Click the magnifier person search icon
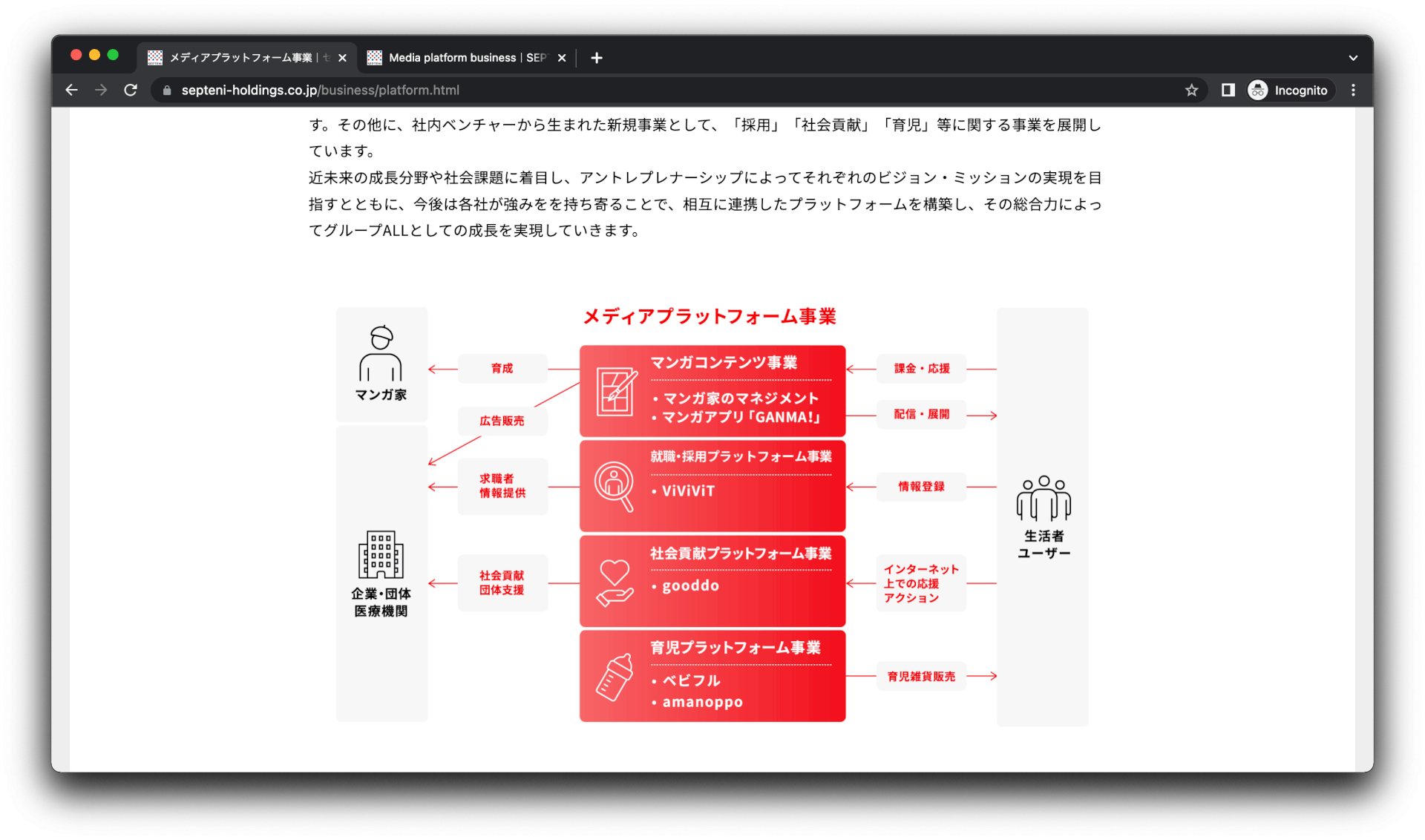The image size is (1425, 840). (615, 486)
